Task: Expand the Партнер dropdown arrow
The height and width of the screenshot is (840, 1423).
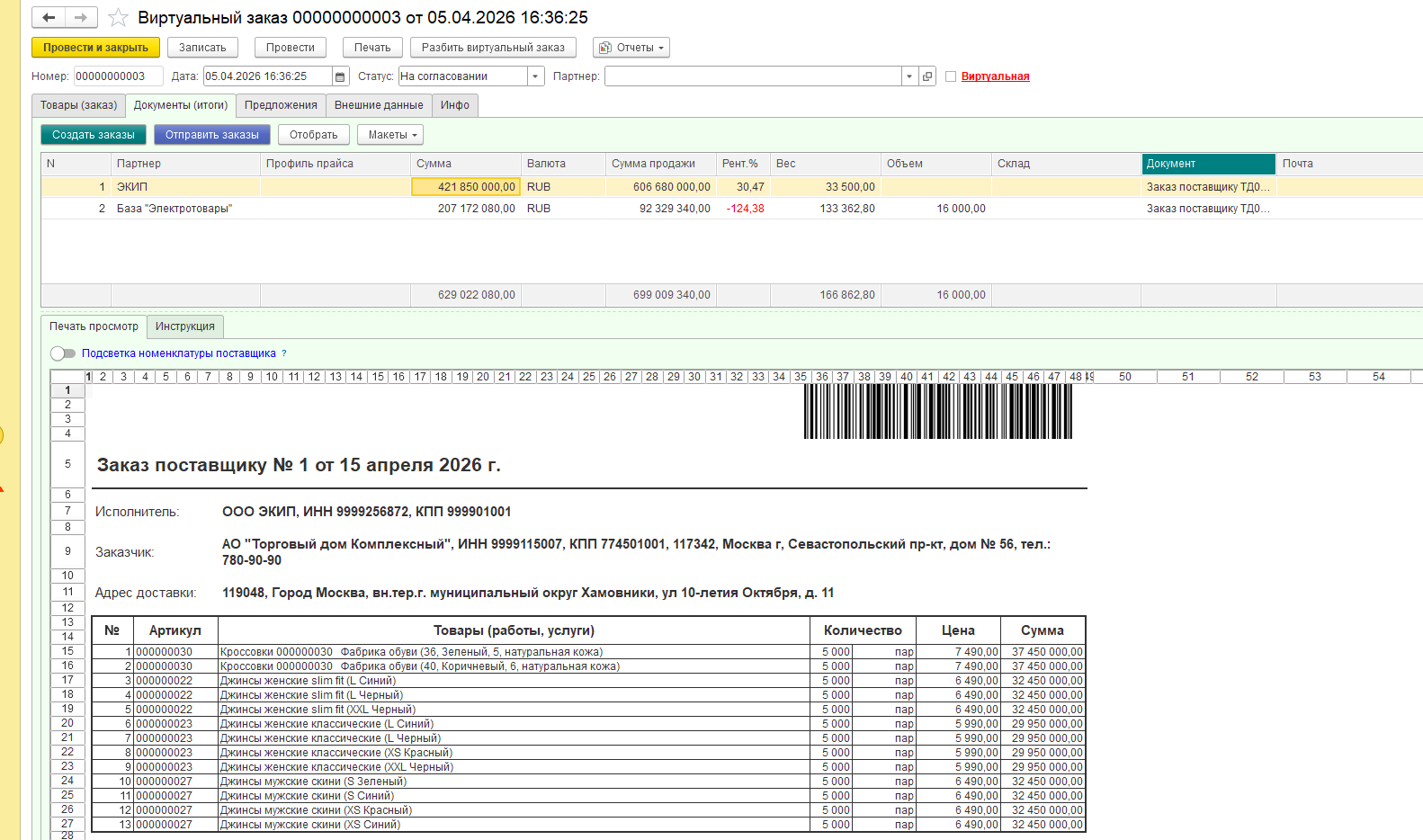Action: pyautogui.click(x=909, y=76)
